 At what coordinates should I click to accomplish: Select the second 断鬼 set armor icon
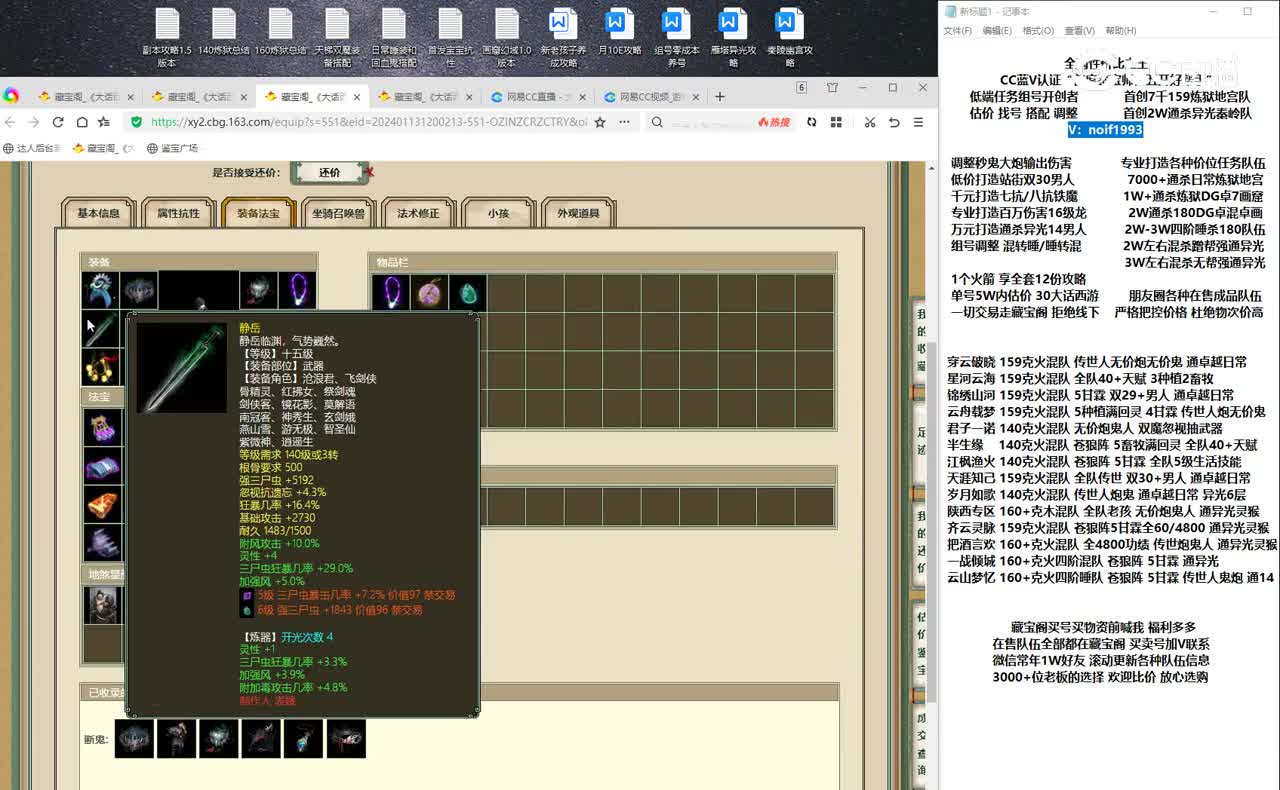coord(177,739)
